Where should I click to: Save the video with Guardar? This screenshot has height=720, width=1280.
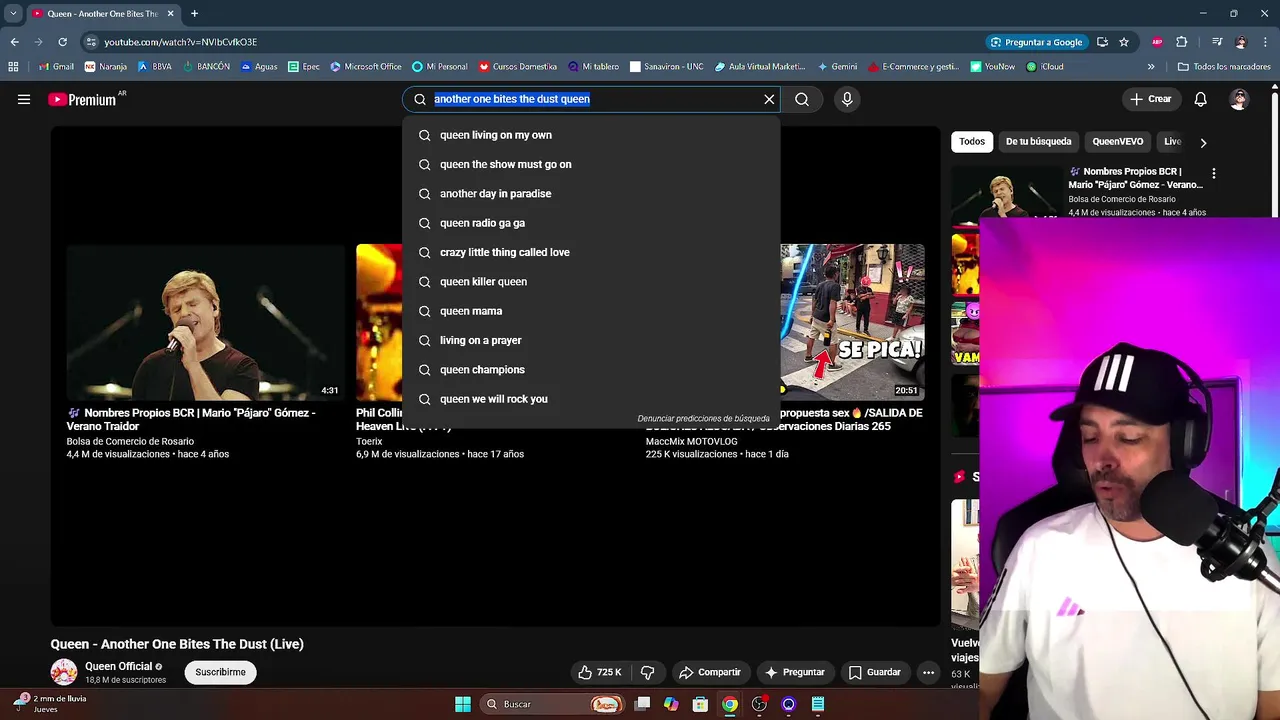point(875,672)
